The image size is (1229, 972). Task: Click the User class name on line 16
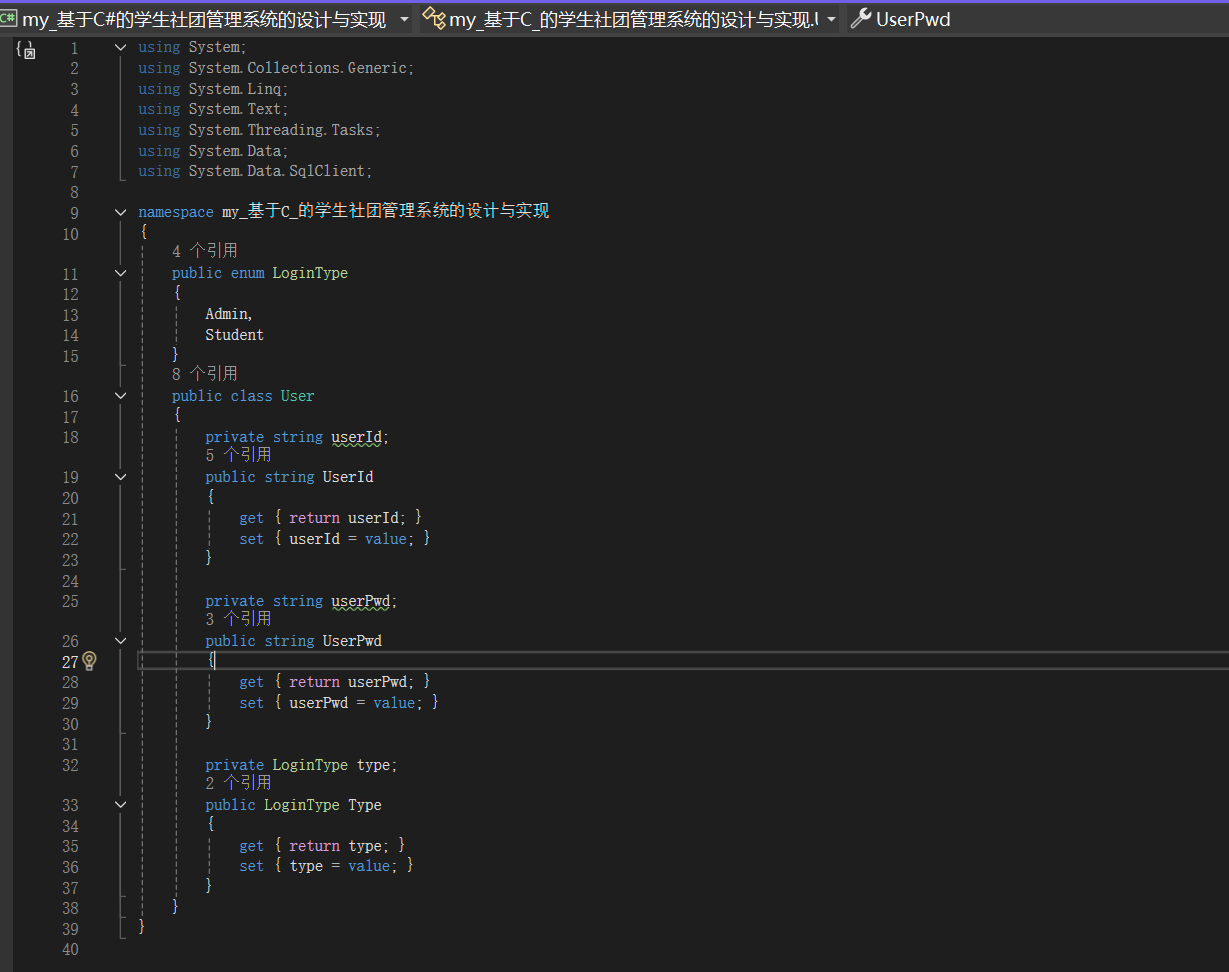tap(297, 396)
